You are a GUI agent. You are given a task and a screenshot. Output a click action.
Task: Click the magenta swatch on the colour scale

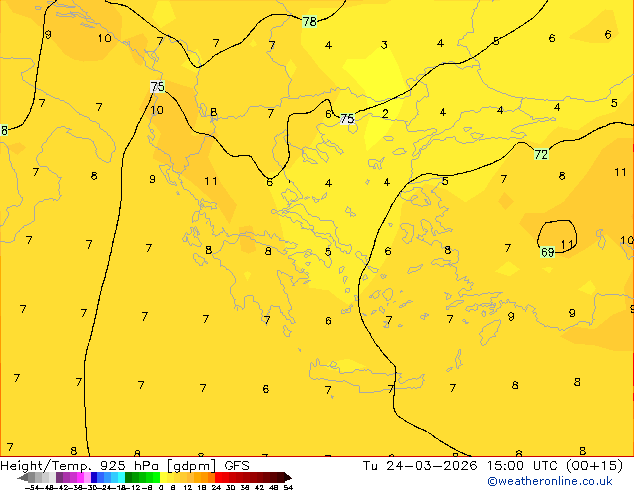80,477
